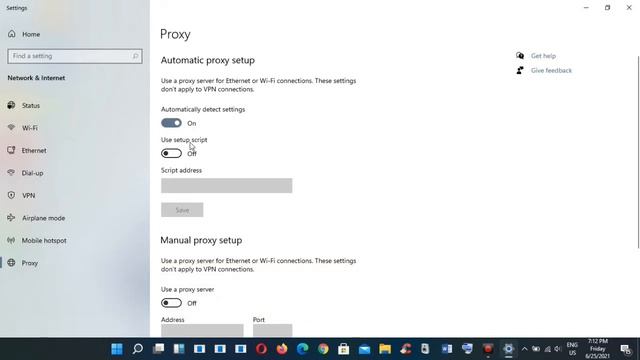
Task: Open the Wi-Fi settings section
Action: pyautogui.click(x=29, y=128)
